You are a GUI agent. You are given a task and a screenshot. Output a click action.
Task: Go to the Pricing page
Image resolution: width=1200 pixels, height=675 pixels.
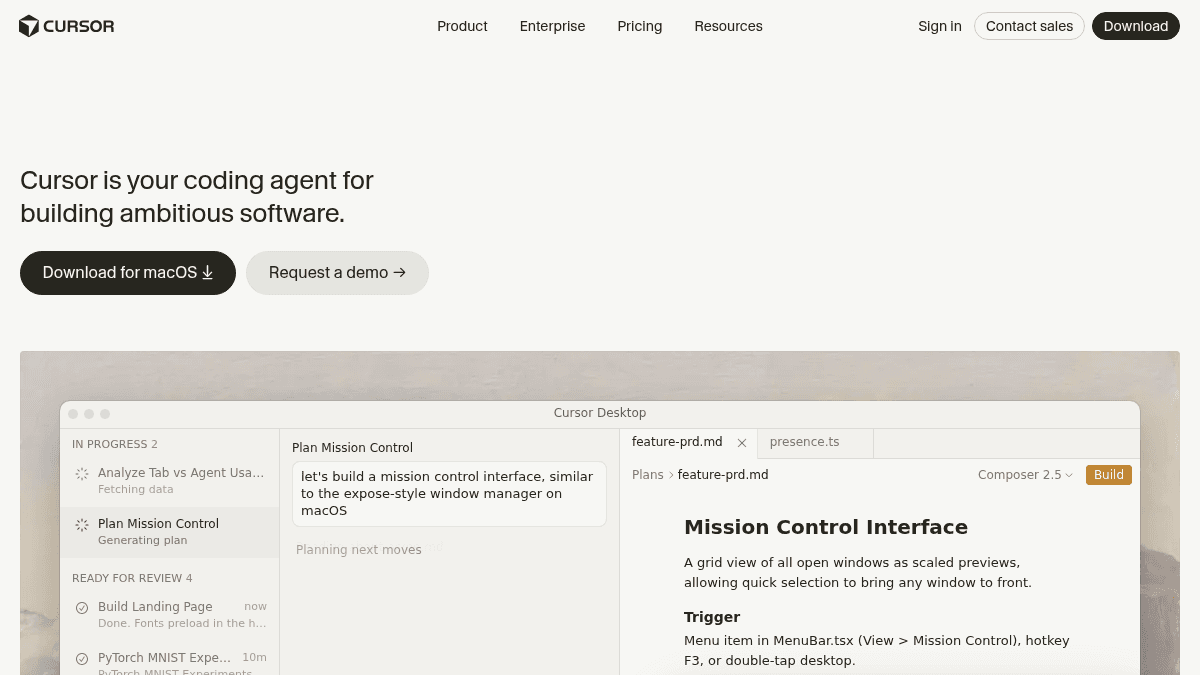(x=640, y=26)
